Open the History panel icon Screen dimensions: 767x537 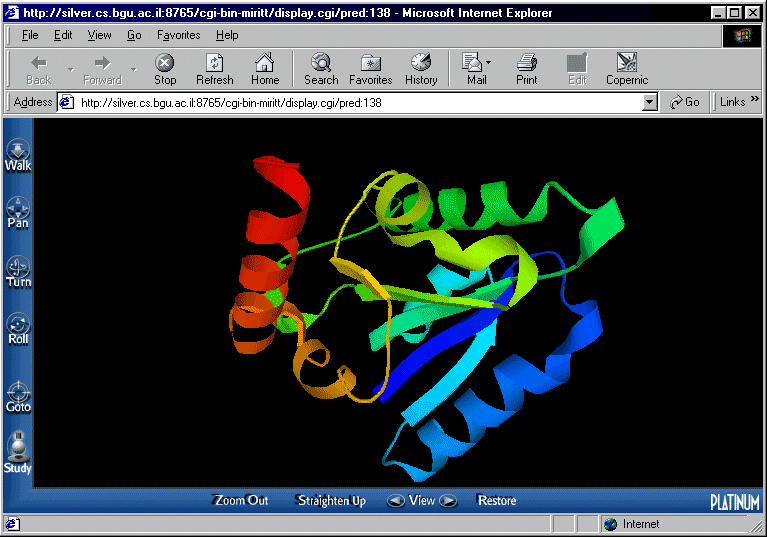point(421,69)
